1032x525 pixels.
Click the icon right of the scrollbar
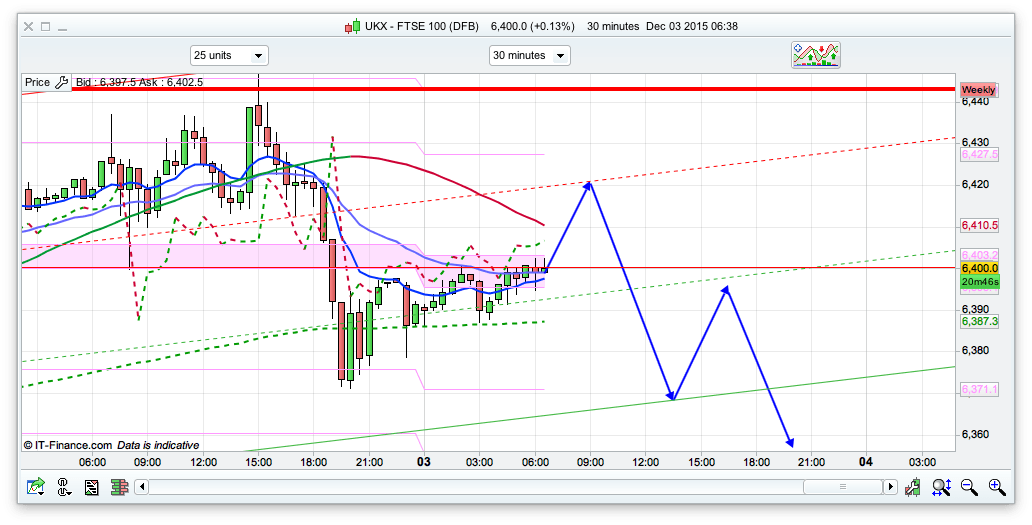click(912, 487)
